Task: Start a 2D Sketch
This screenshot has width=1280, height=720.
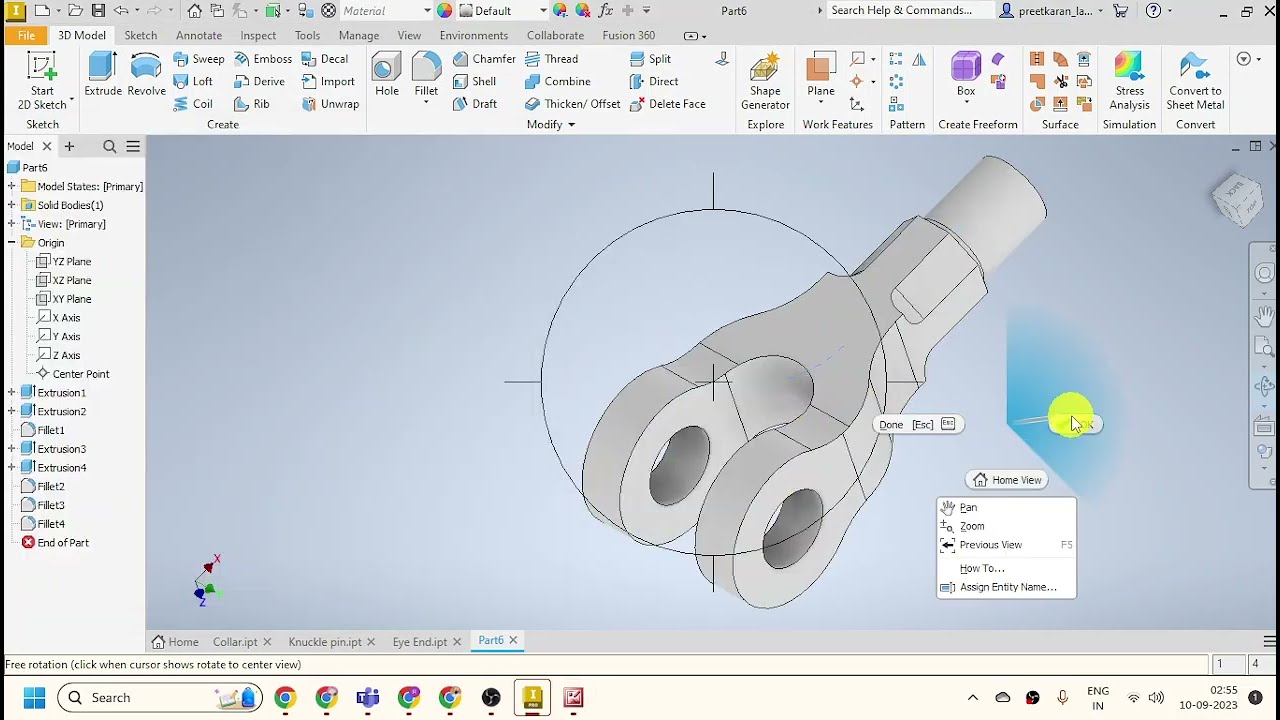Action: click(42, 82)
